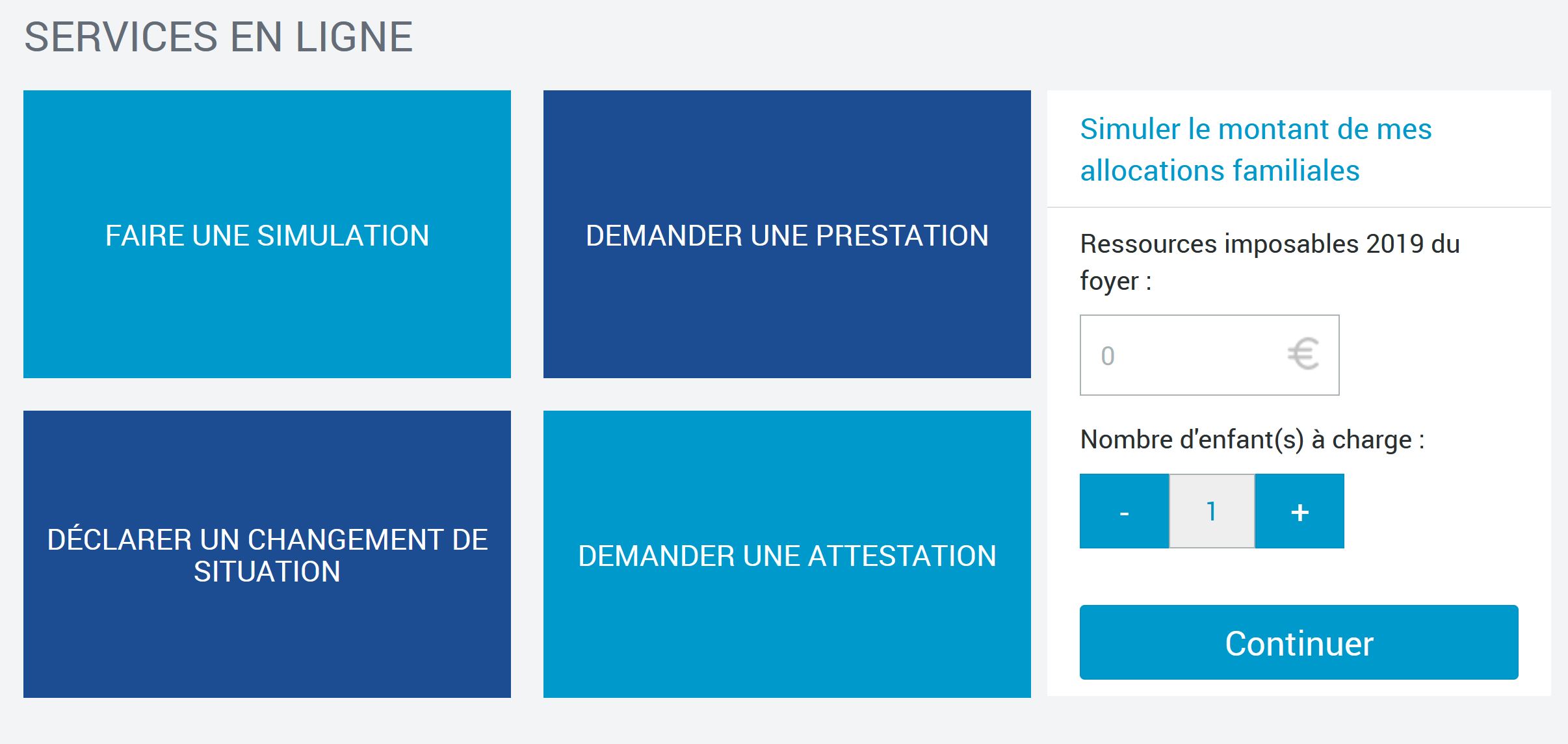Open the Demander une prestation tile

click(787, 235)
